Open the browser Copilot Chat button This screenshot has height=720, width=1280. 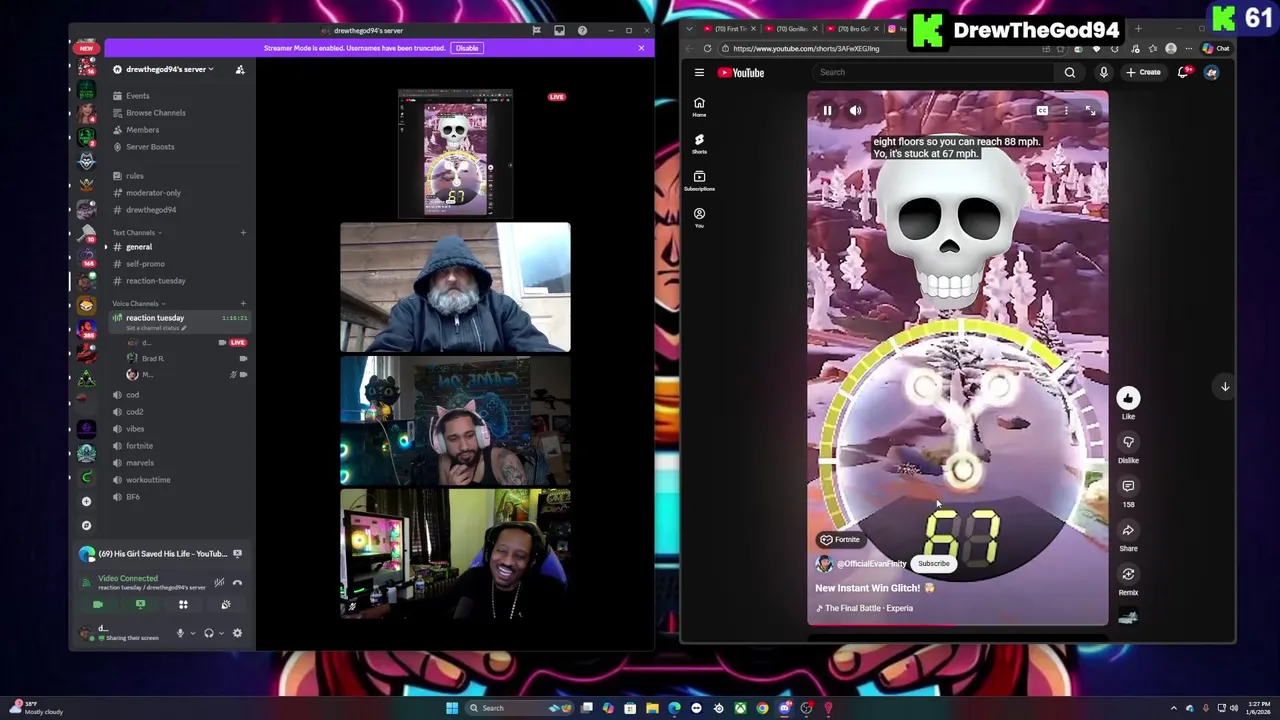(1217, 49)
